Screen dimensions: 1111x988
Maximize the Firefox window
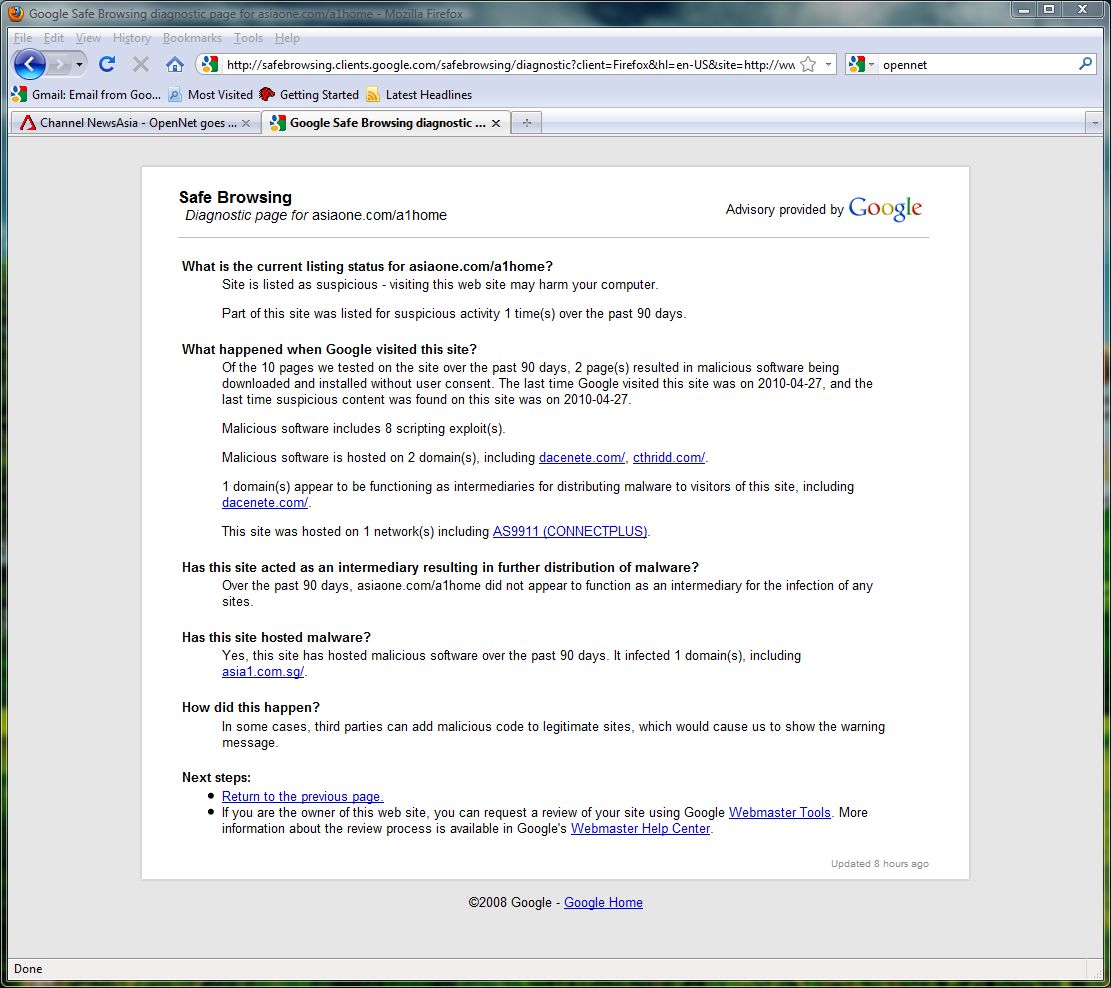tap(1049, 10)
